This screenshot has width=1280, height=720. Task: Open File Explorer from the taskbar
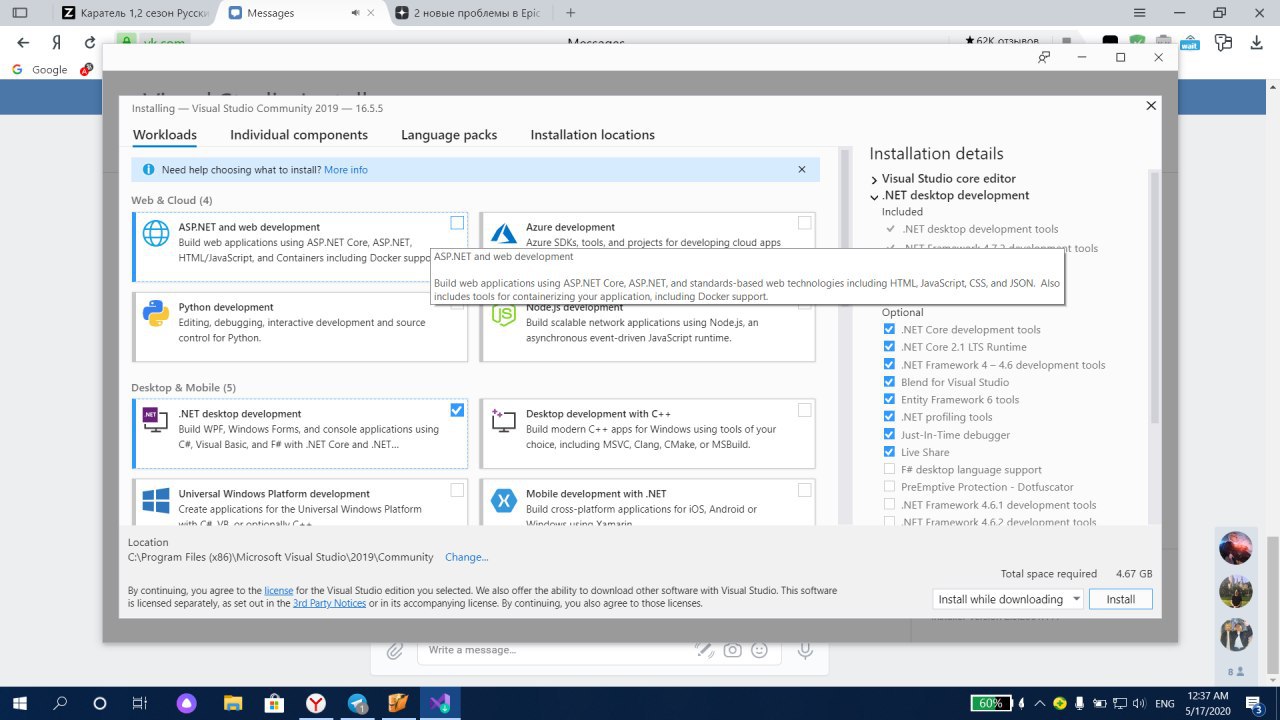click(x=232, y=703)
